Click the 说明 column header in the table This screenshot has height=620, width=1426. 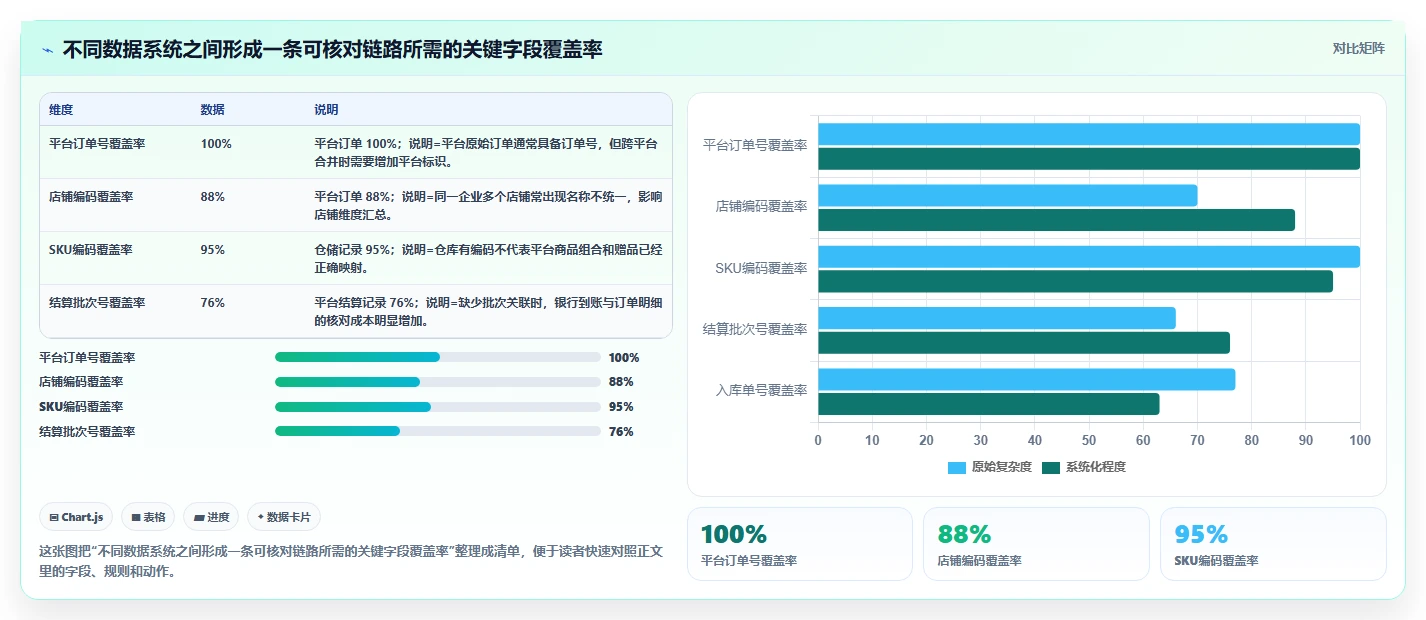point(326,110)
